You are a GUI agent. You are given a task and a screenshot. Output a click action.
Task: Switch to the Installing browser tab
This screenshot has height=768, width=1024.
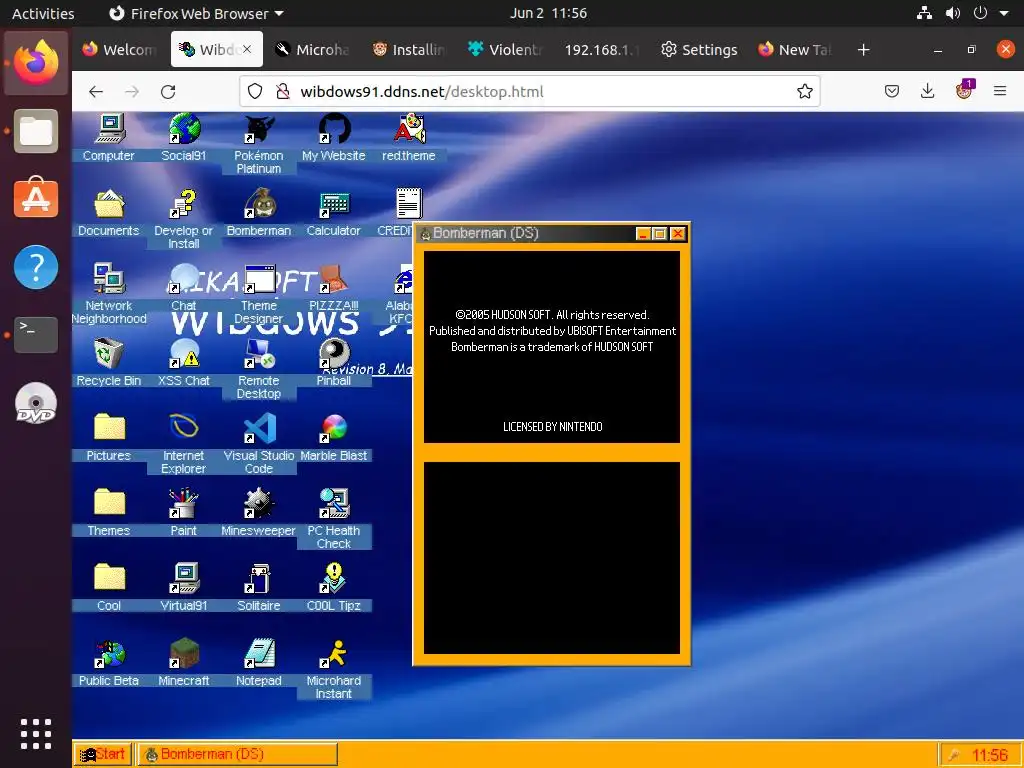(x=409, y=50)
